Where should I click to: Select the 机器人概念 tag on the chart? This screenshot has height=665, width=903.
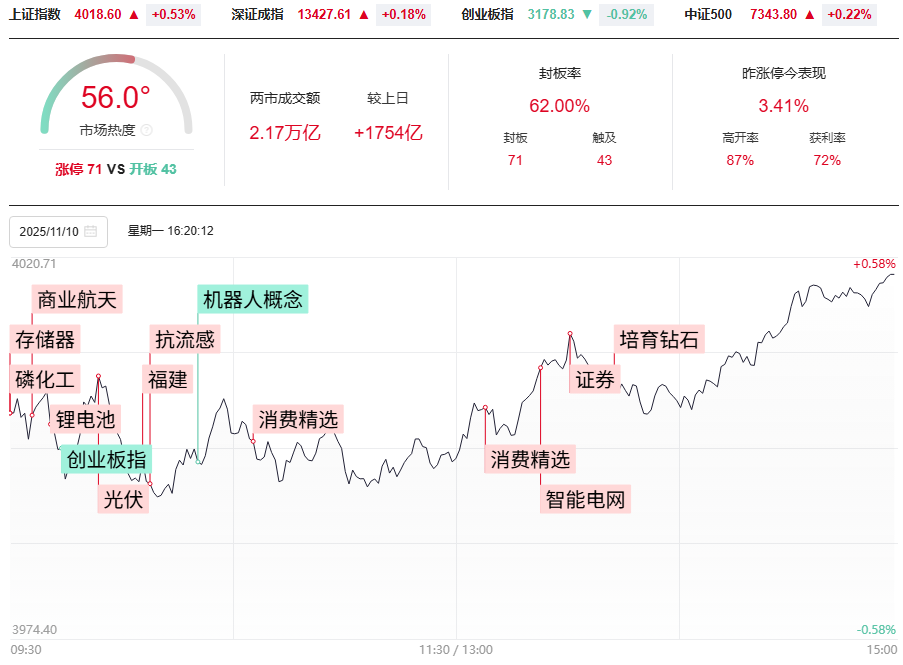(254, 297)
